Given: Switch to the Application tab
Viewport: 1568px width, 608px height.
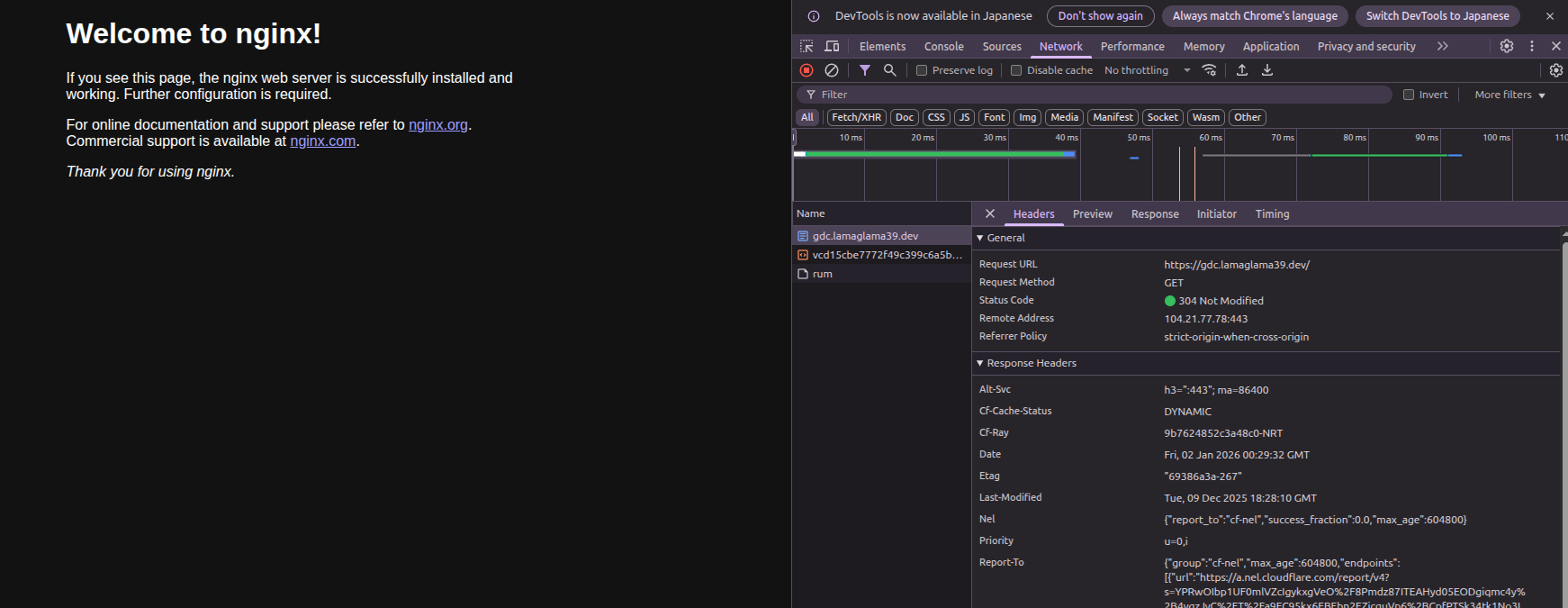Looking at the screenshot, I should [1271, 46].
